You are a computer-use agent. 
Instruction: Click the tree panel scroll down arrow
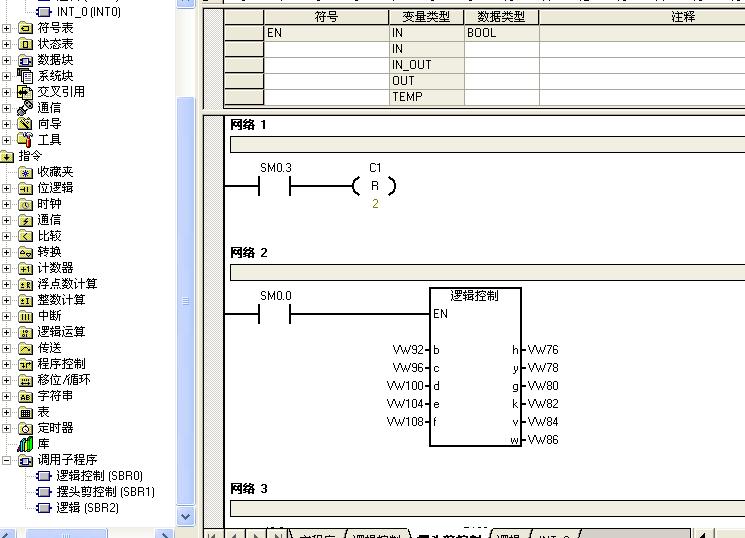[x=185, y=517]
